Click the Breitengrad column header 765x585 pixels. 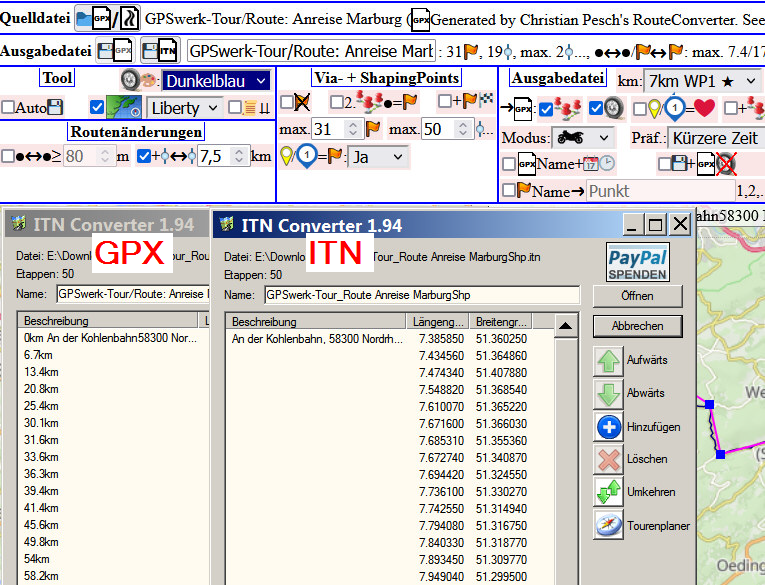[500, 321]
